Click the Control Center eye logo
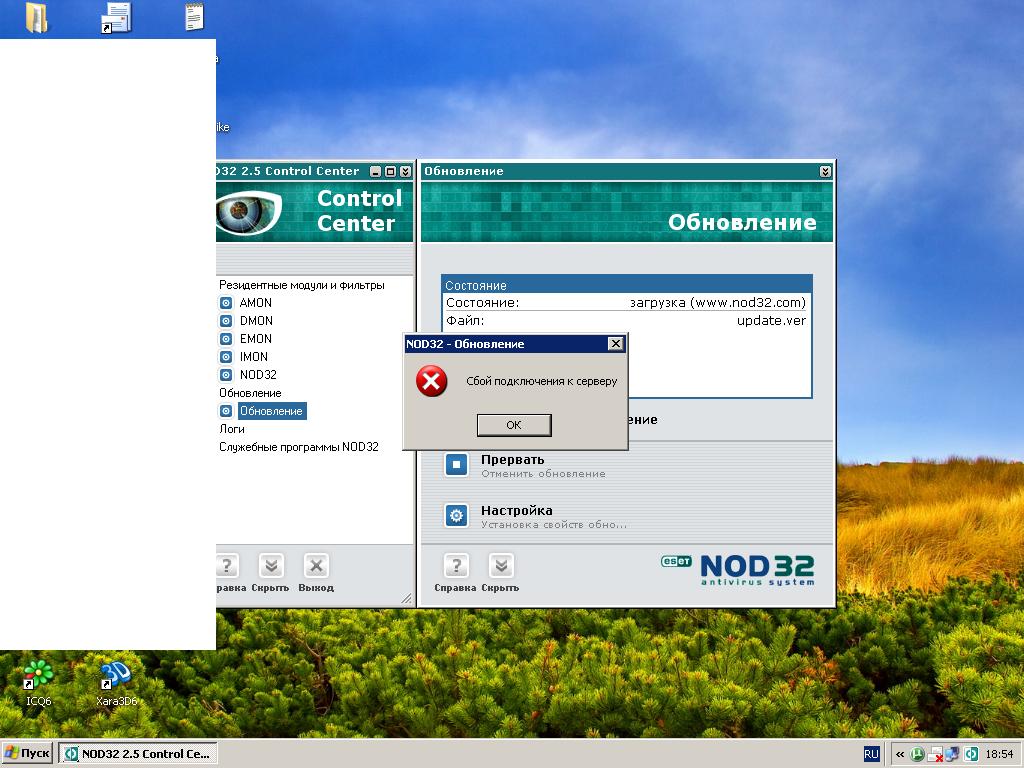The width and height of the screenshot is (1024, 768). click(x=248, y=212)
